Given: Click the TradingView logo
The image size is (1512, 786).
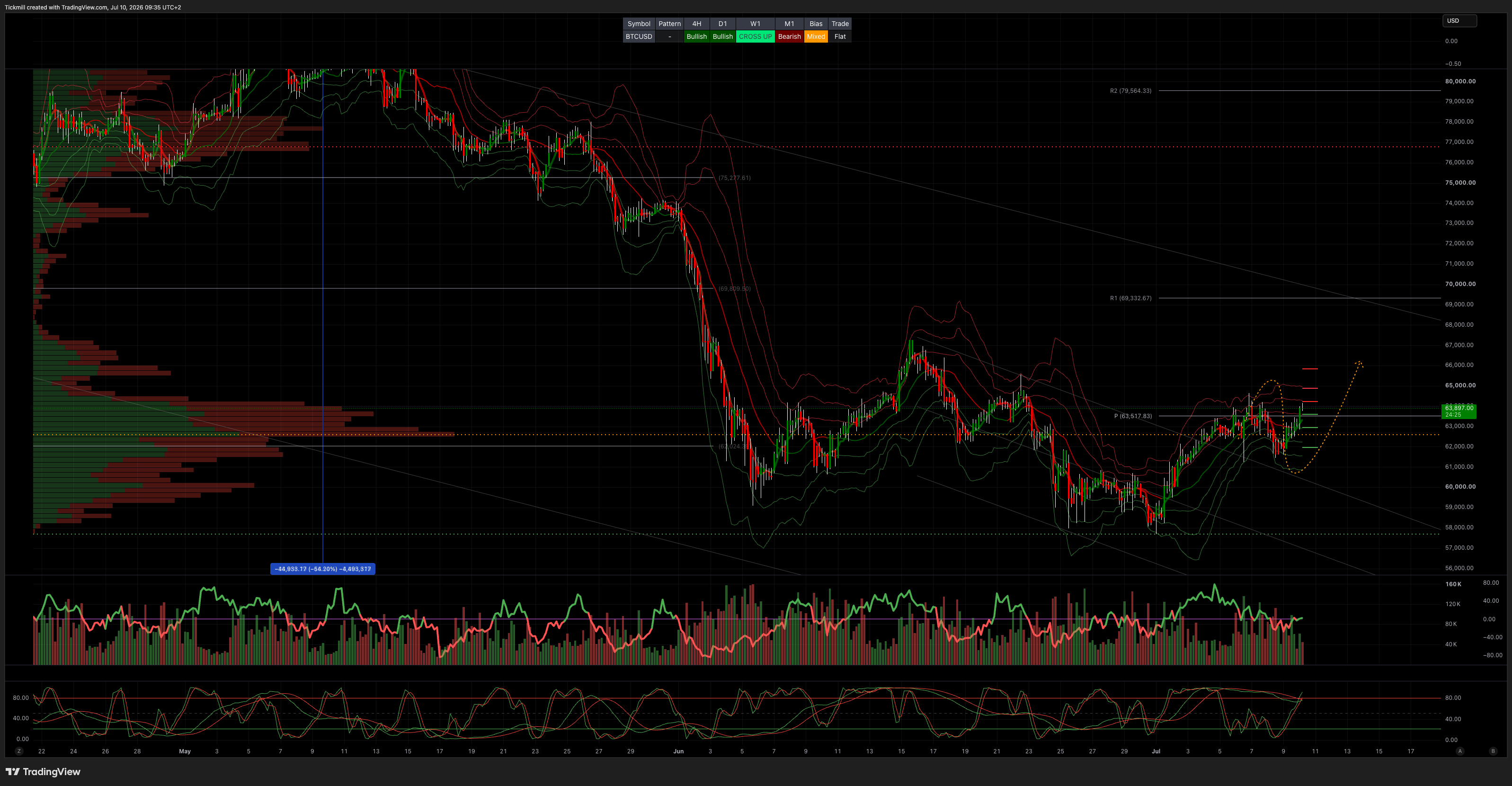Looking at the screenshot, I should [x=43, y=771].
